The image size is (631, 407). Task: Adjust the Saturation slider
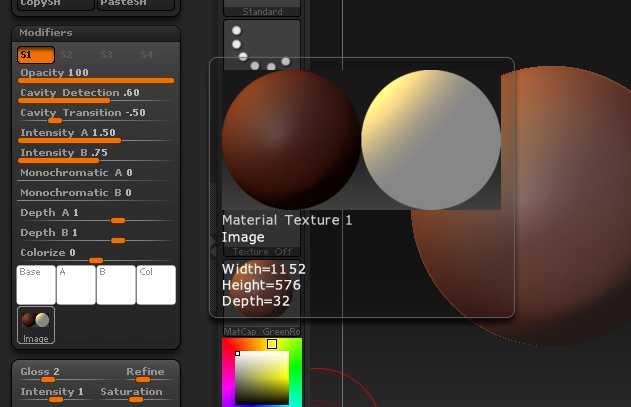pos(136,394)
